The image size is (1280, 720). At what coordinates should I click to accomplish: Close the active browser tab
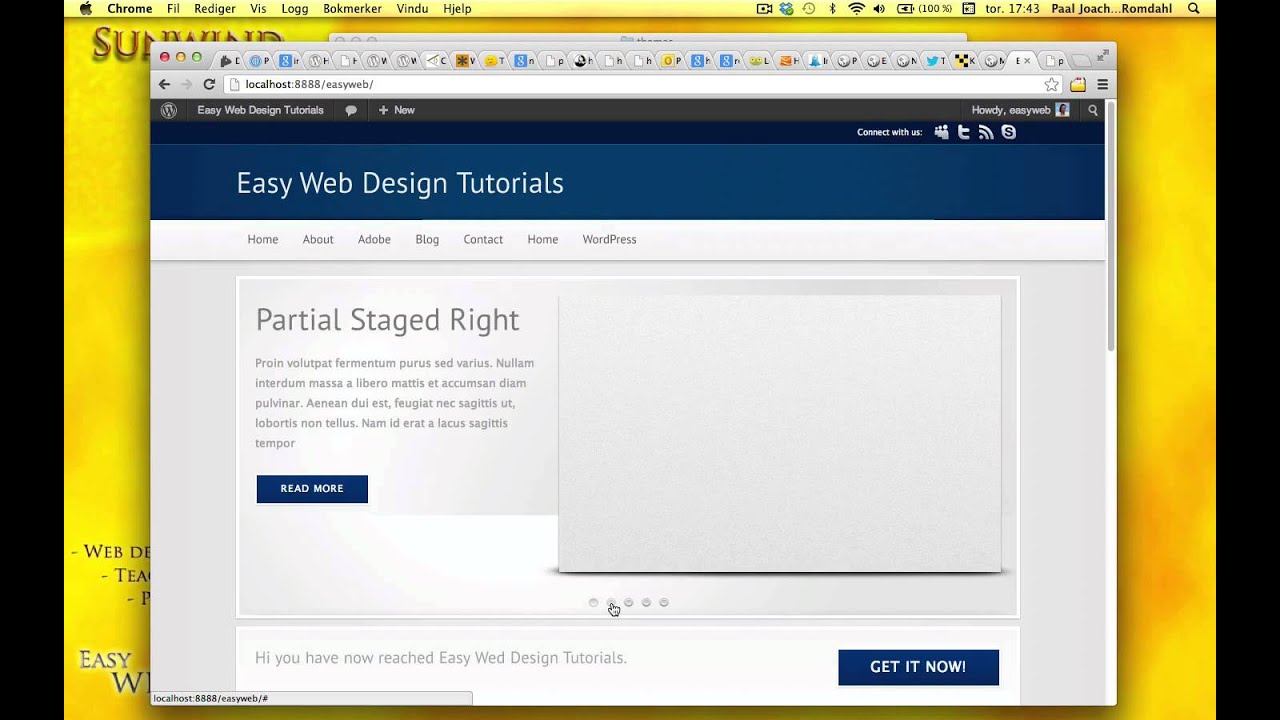(x=1027, y=60)
